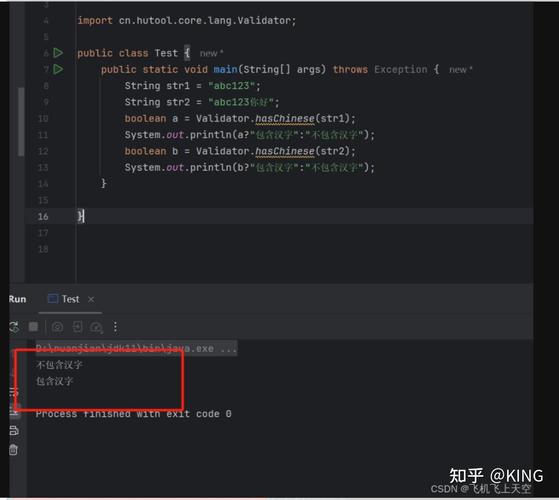Image resolution: width=559 pixels, height=500 pixels.
Task: Click println(a?...) statement on line 11
Action: tap(250, 135)
